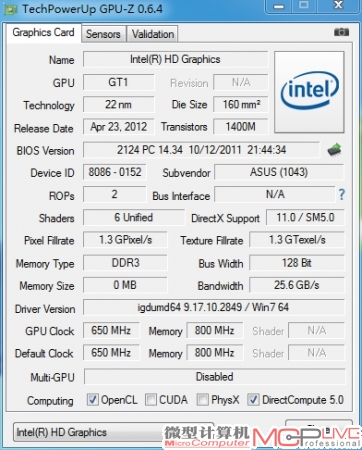Click the Release Date label
This screenshot has width=362, height=450.
[x=44, y=128]
